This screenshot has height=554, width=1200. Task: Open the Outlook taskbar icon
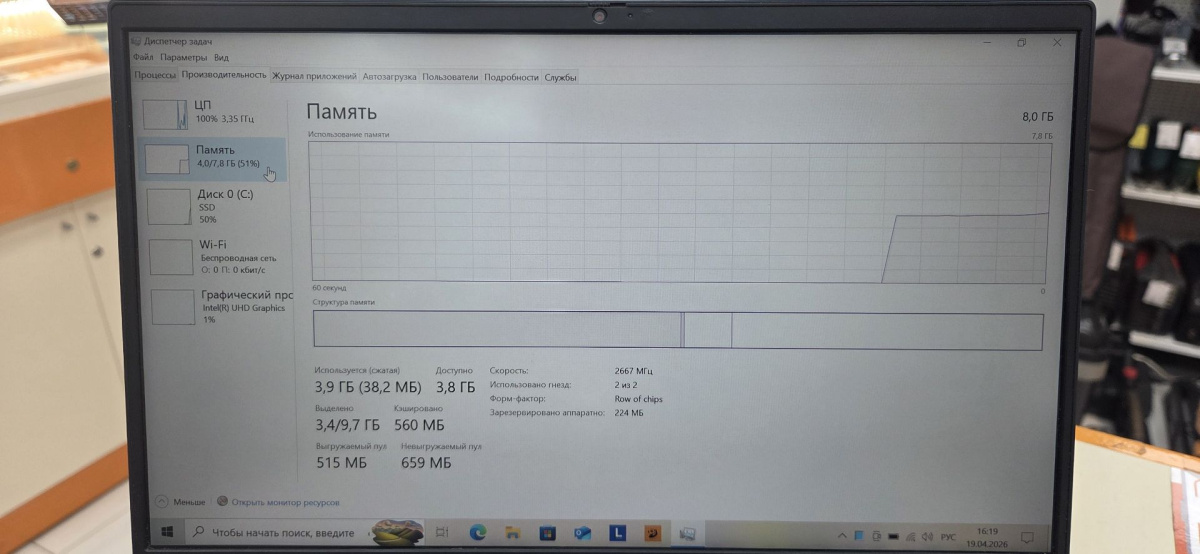(x=582, y=533)
